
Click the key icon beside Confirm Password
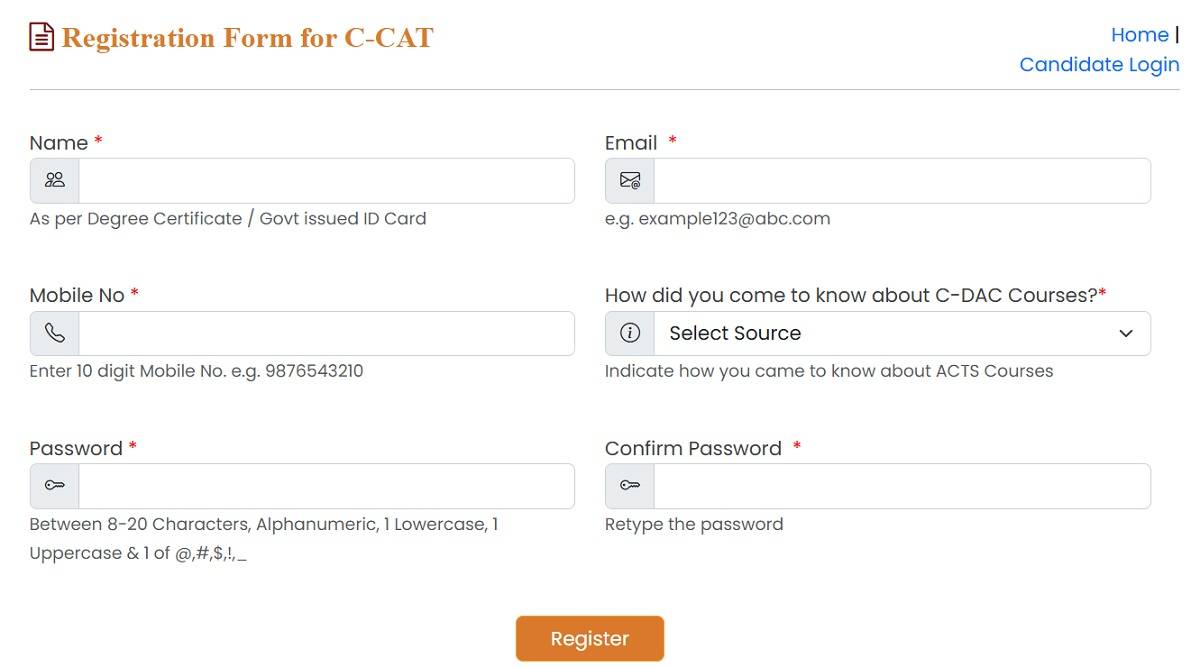click(630, 486)
